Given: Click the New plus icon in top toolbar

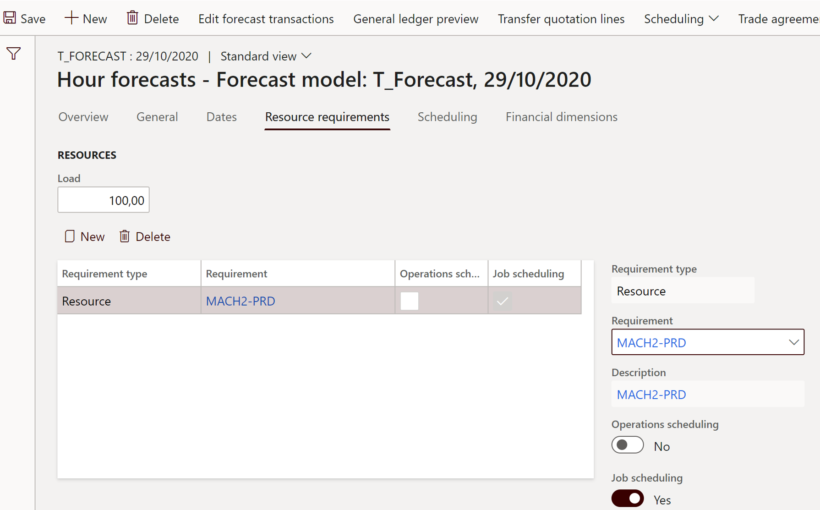Looking at the screenshot, I should [x=71, y=18].
